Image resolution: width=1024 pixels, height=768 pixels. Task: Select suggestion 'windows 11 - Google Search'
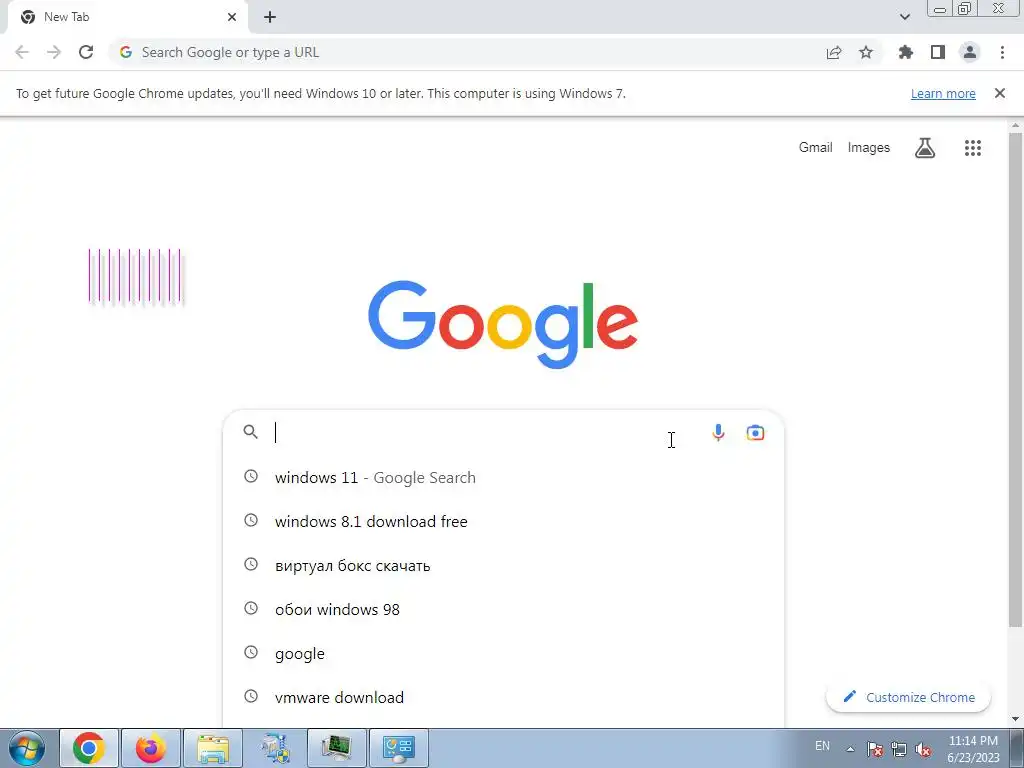[504, 477]
